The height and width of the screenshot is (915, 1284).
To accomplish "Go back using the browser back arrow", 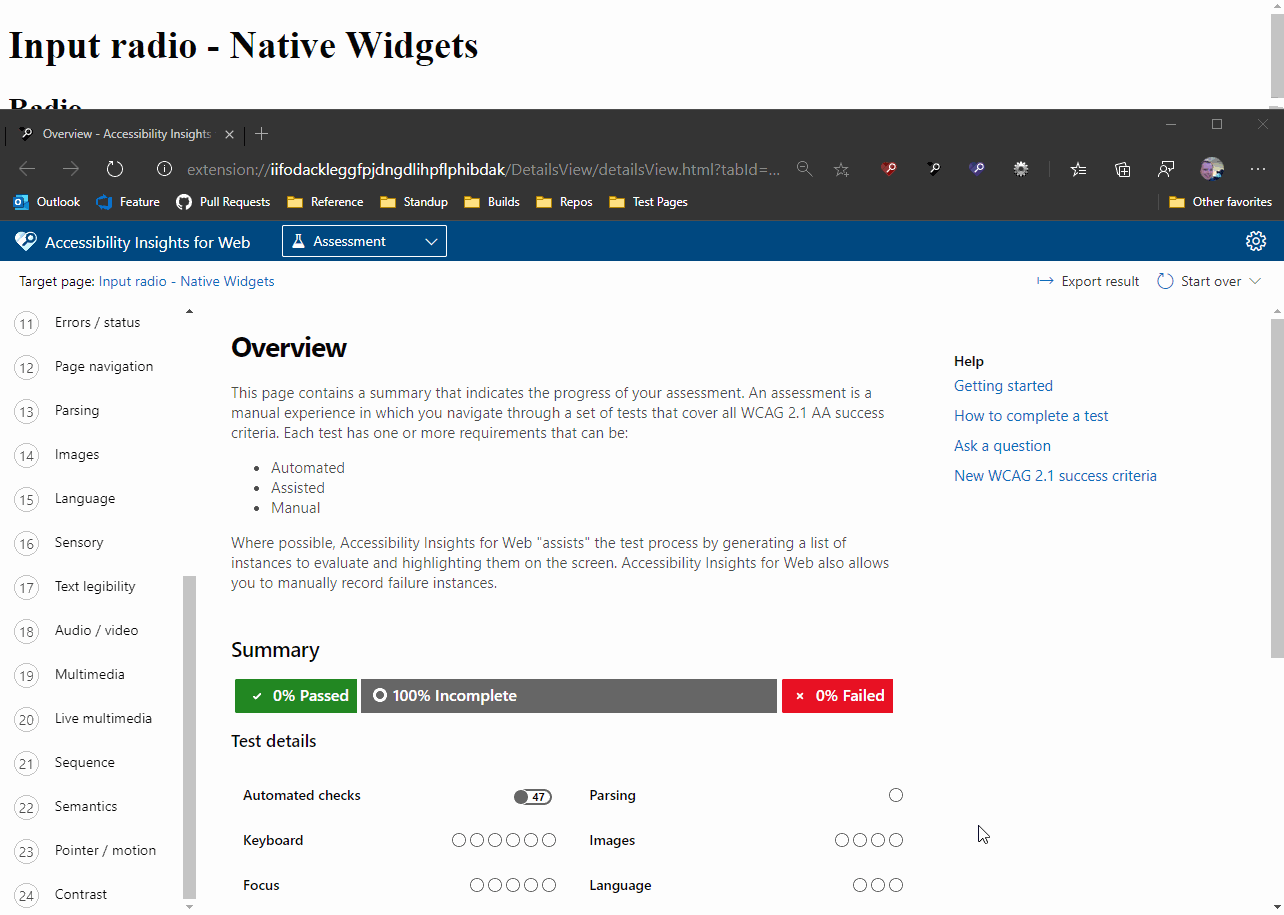I will pos(27,169).
